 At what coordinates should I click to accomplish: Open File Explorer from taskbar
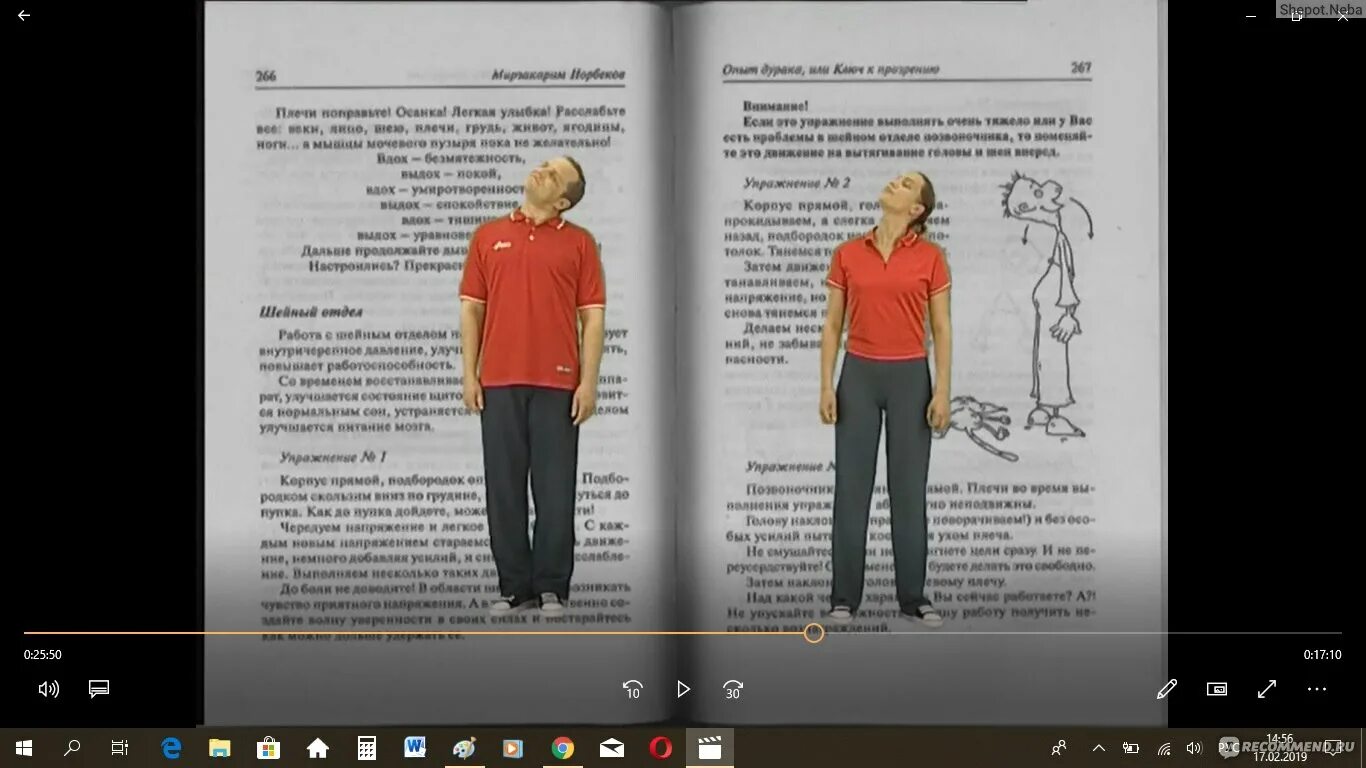tap(219, 748)
